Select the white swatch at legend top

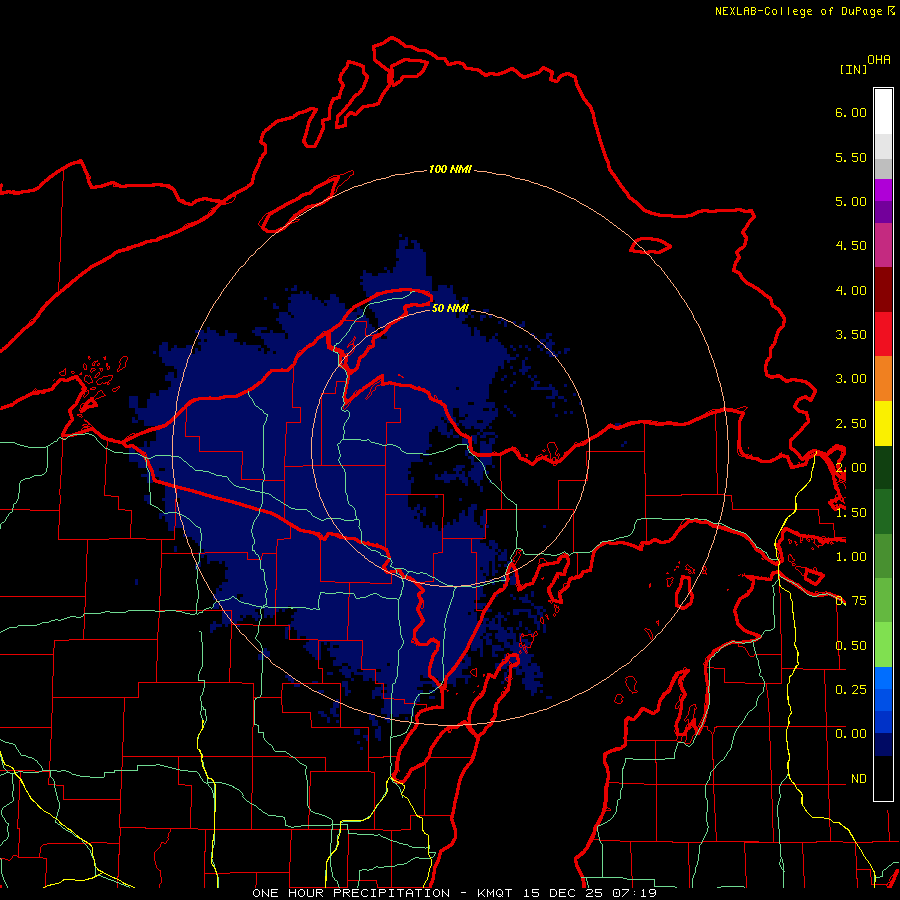[x=883, y=112]
